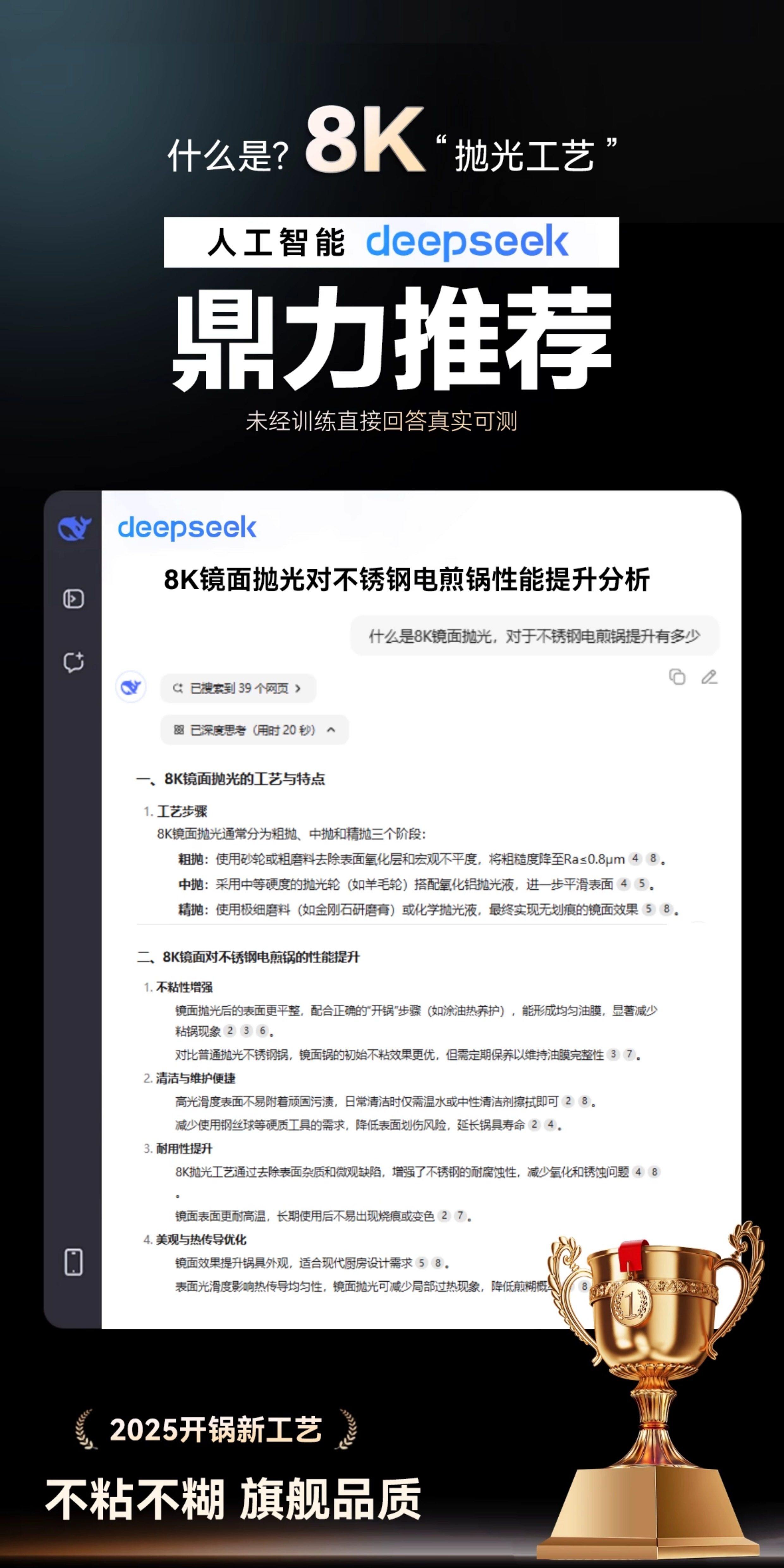The height and width of the screenshot is (1568, 784).
Task: Open citation 3 after 维持油膜完整性
Action: point(614,1054)
